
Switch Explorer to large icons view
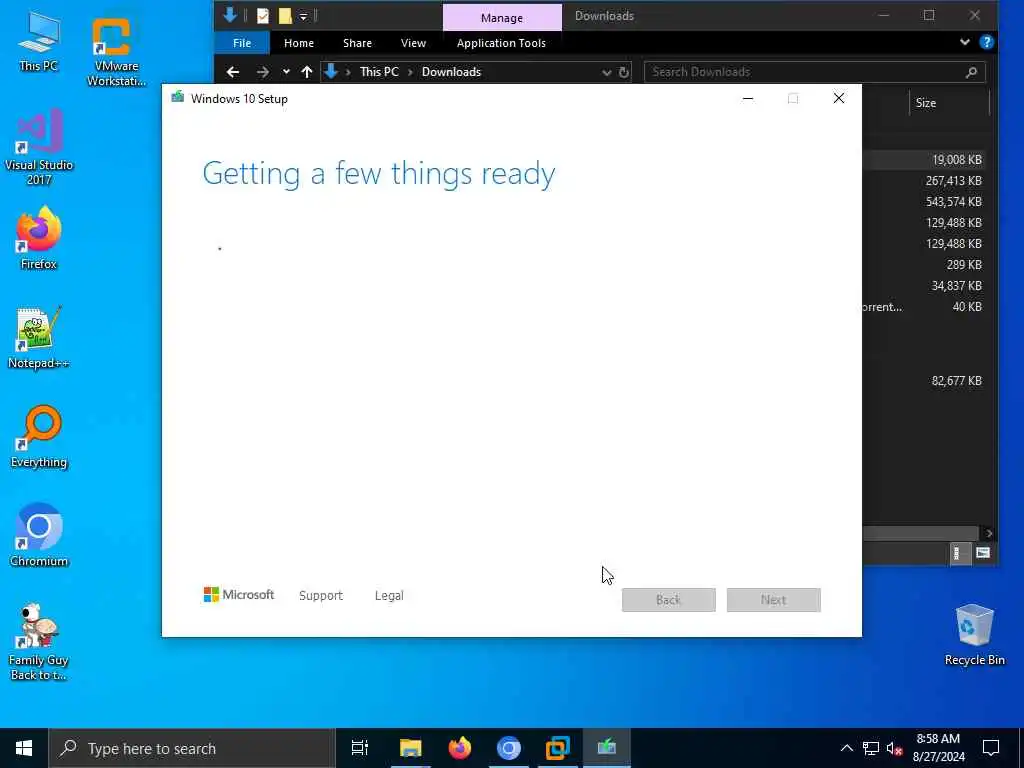pos(983,554)
